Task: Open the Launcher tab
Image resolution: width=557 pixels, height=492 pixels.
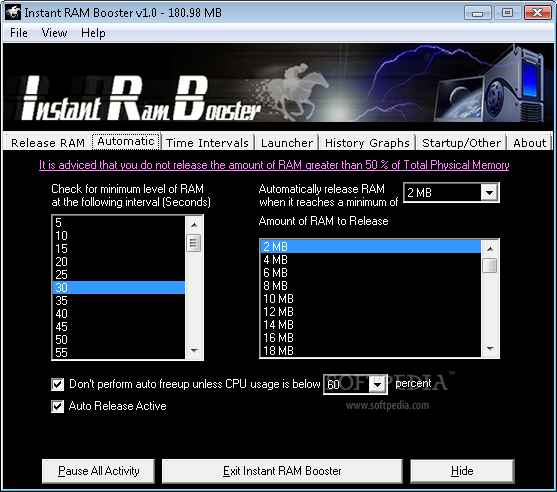Action: [x=287, y=143]
